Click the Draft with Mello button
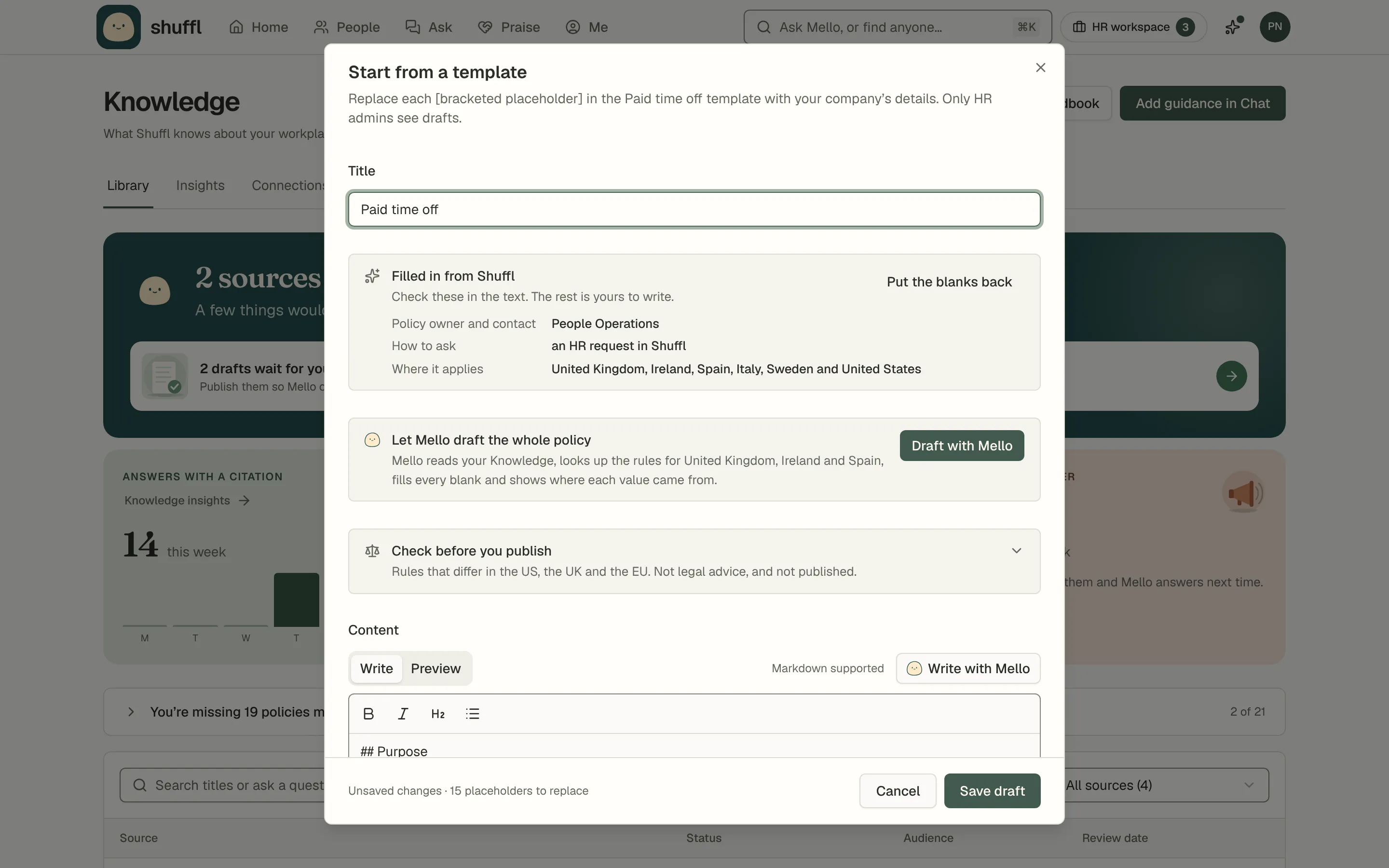 (962, 446)
